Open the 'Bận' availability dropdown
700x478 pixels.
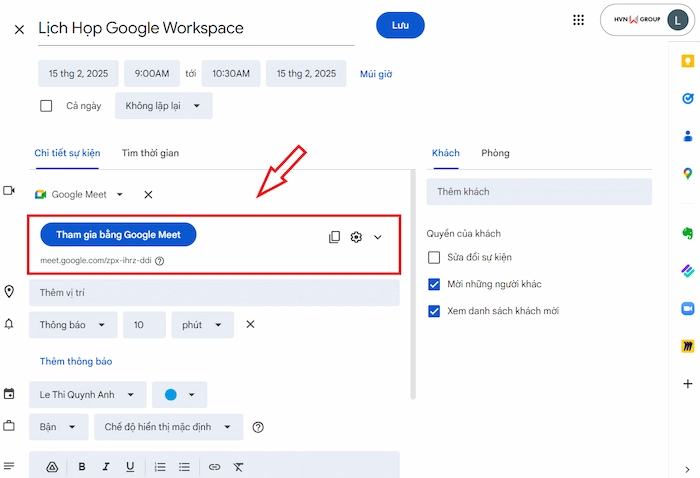point(57,427)
